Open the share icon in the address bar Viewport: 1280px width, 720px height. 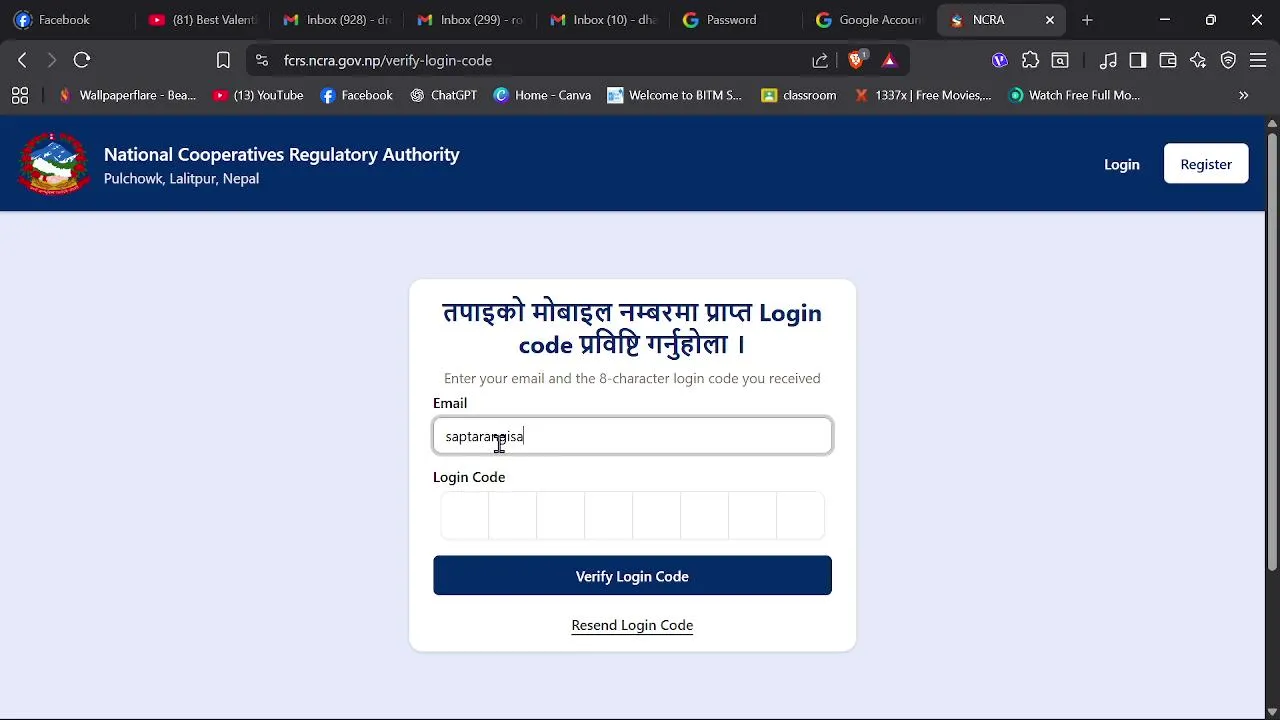(820, 60)
